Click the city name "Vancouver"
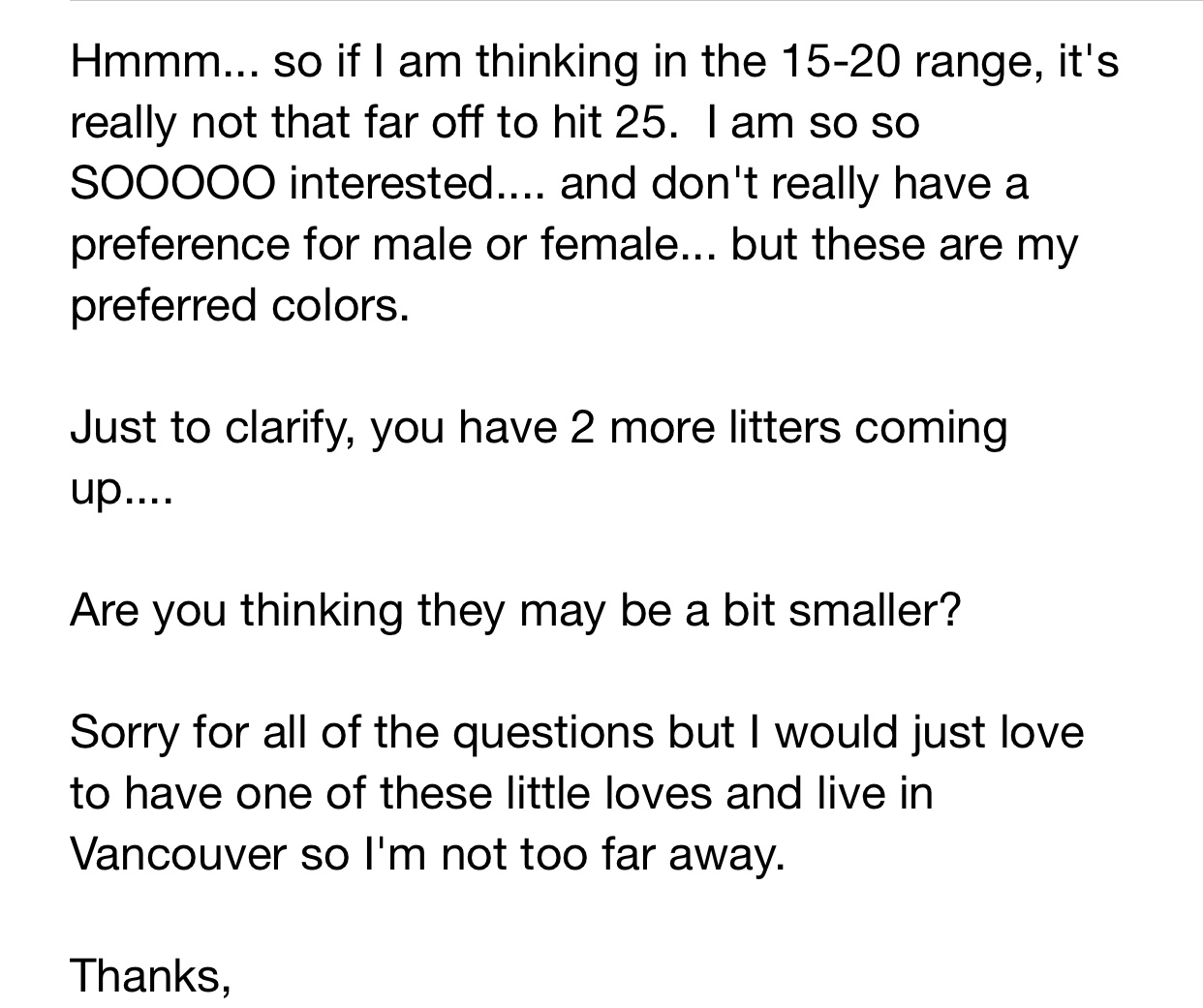The width and height of the screenshot is (1203, 1008). click(x=178, y=854)
